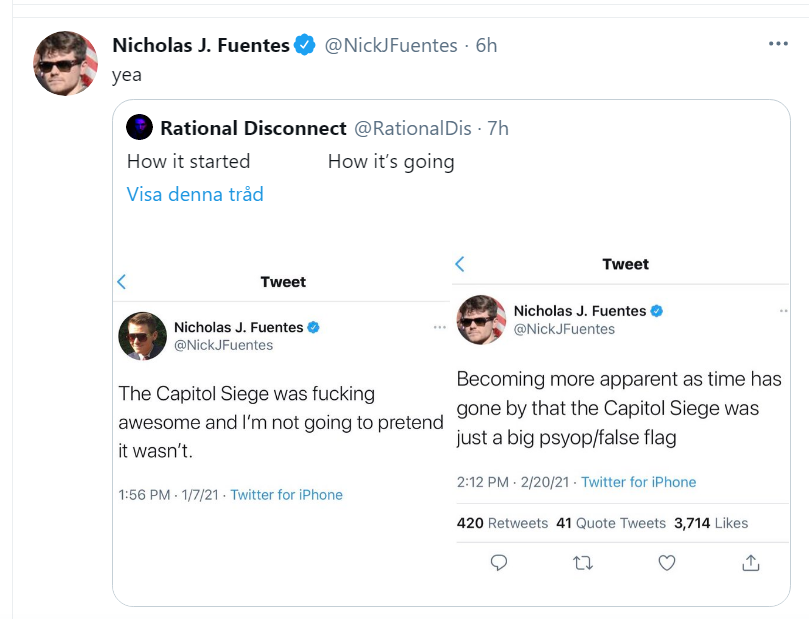This screenshot has height=619, width=809.
Task: Open the three-dot more options menu on the top tweet
Action: click(x=778, y=44)
